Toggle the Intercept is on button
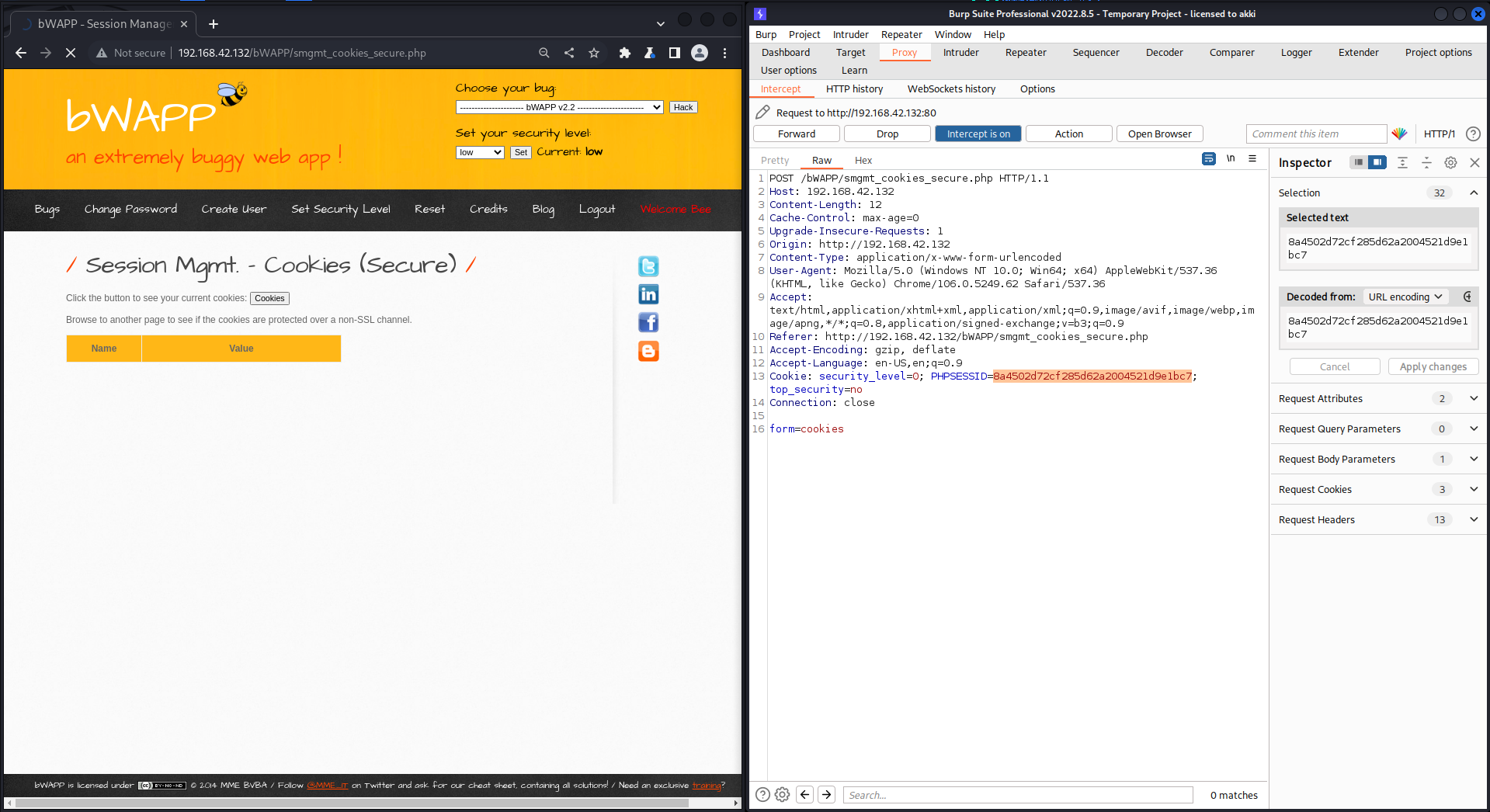Screen dimensions: 1490x812 pyautogui.click(x=978, y=134)
